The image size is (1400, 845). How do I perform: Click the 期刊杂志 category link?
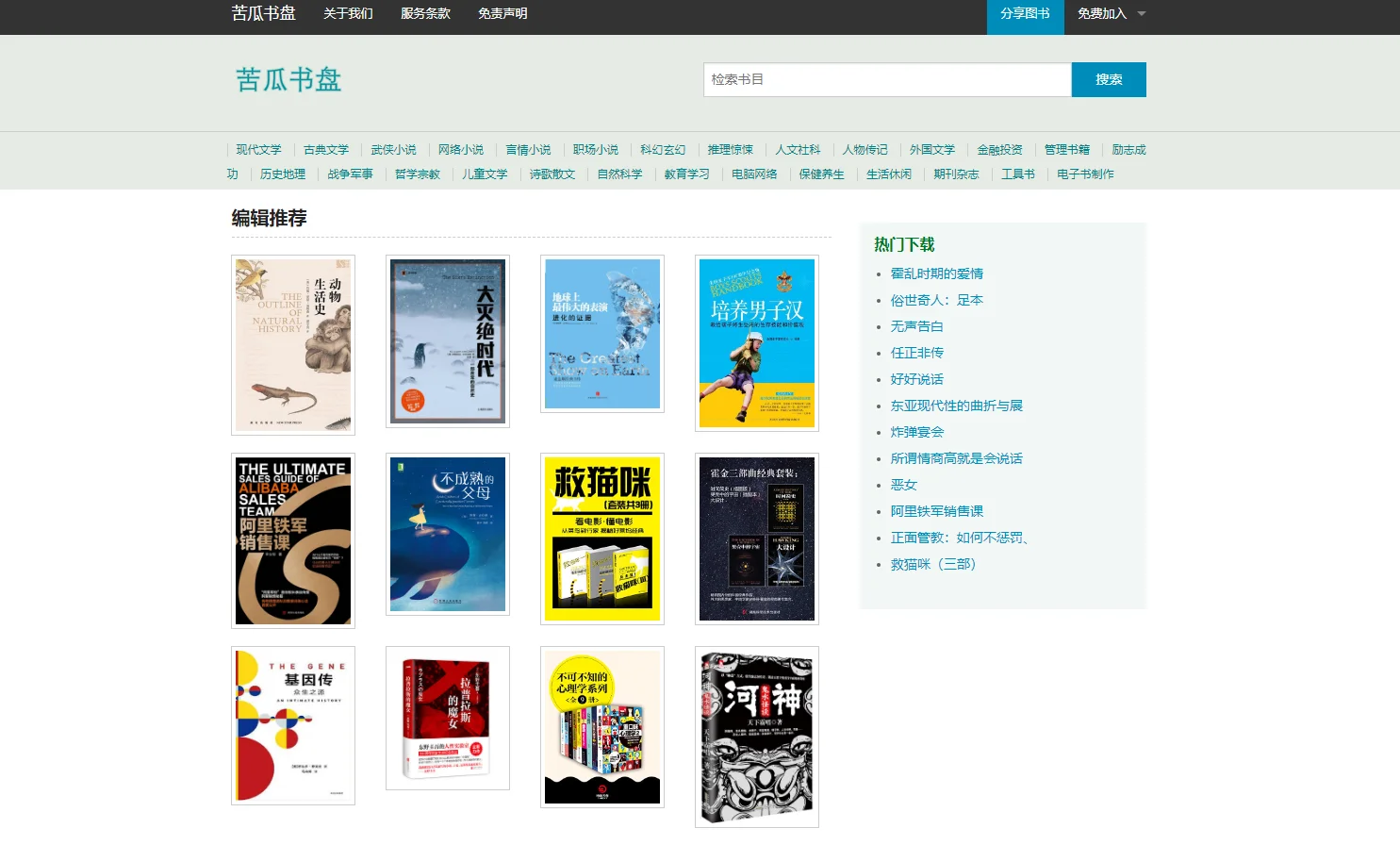pyautogui.click(x=957, y=174)
